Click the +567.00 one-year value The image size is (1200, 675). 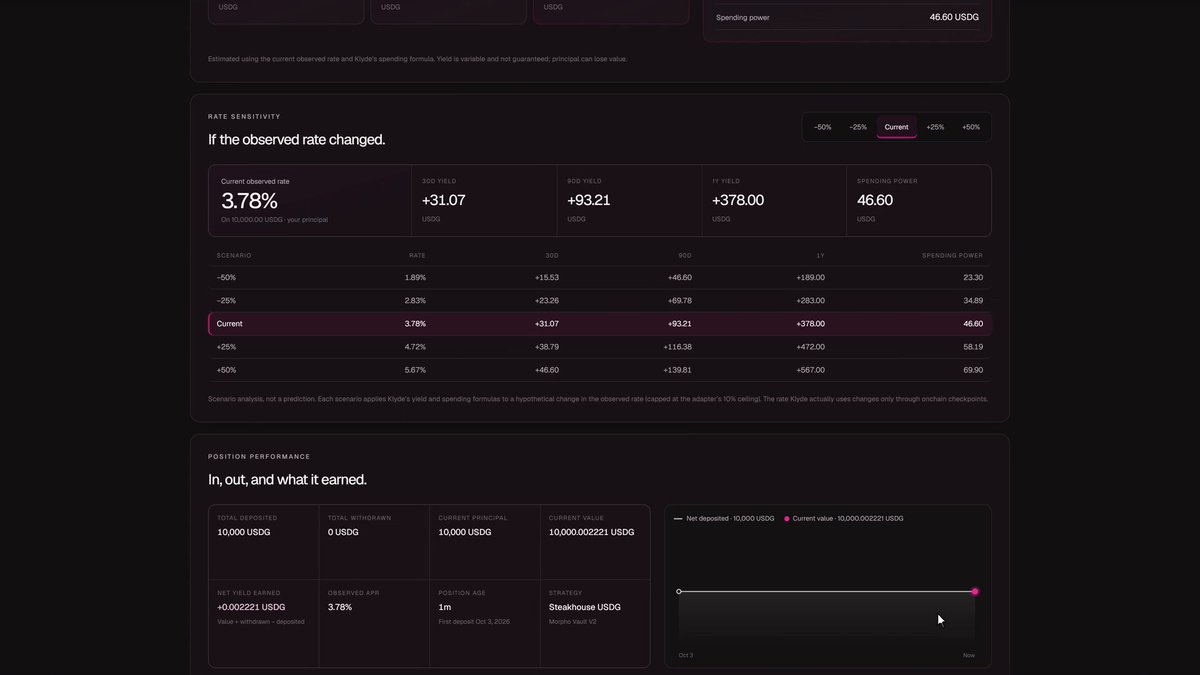[810, 370]
